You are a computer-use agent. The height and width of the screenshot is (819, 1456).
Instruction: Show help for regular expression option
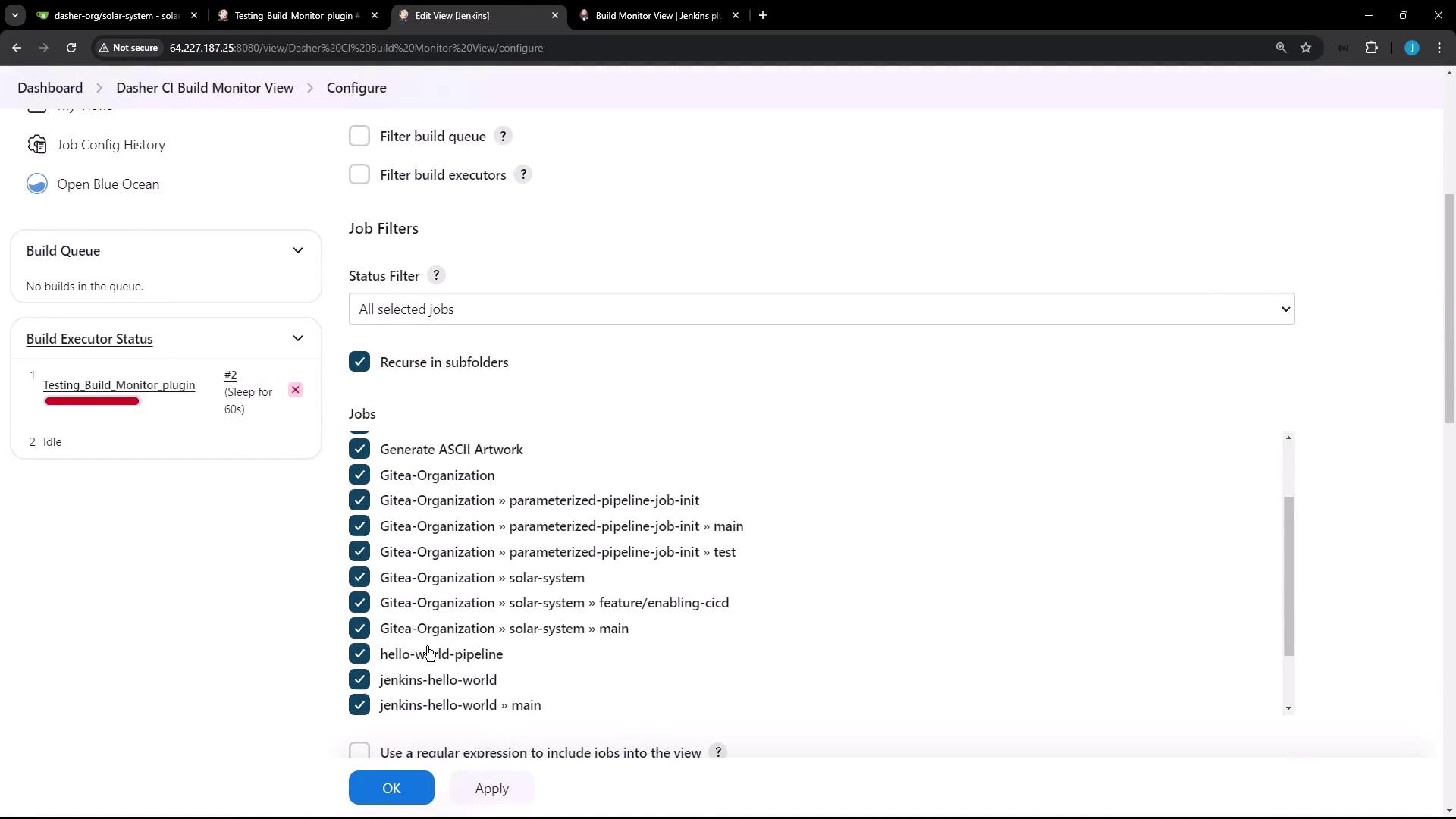(717, 752)
